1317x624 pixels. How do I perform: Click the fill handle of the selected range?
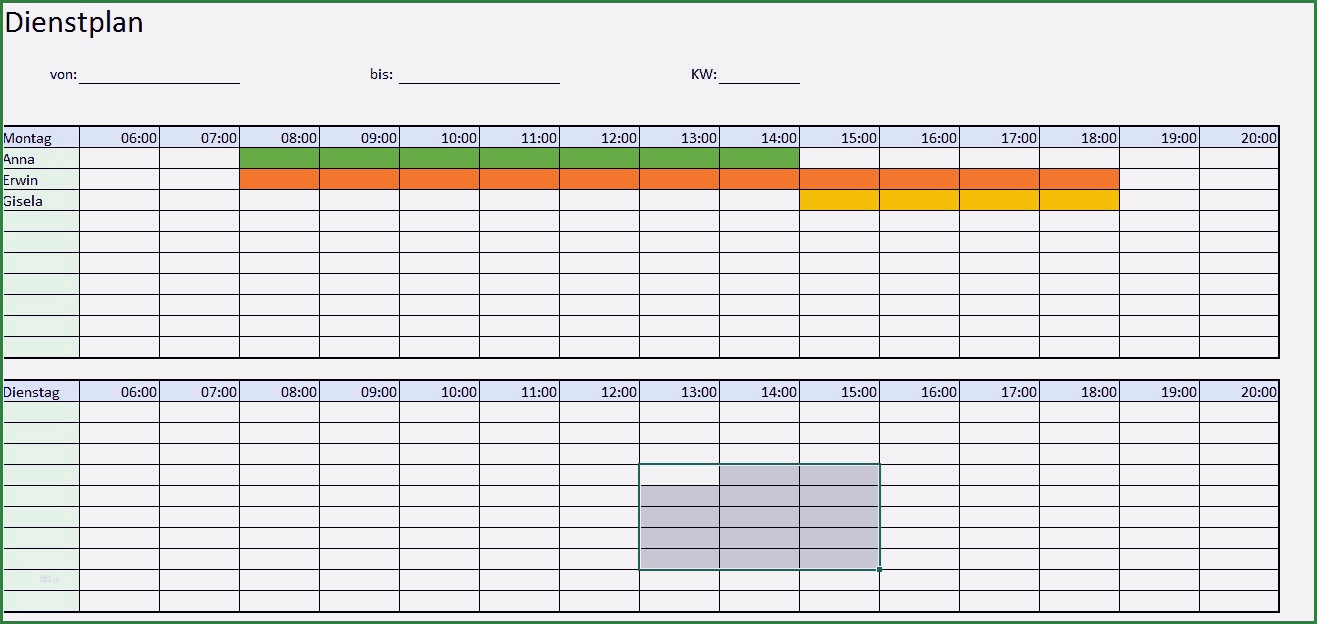tap(879, 570)
